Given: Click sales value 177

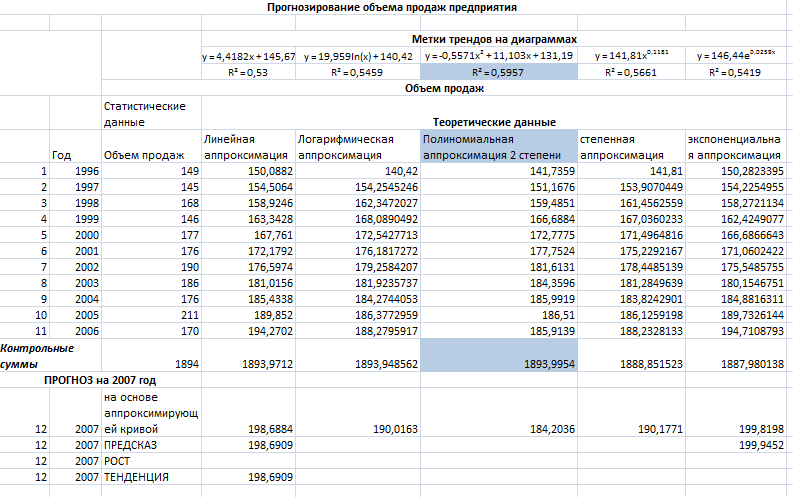Looking at the screenshot, I should (x=190, y=235).
